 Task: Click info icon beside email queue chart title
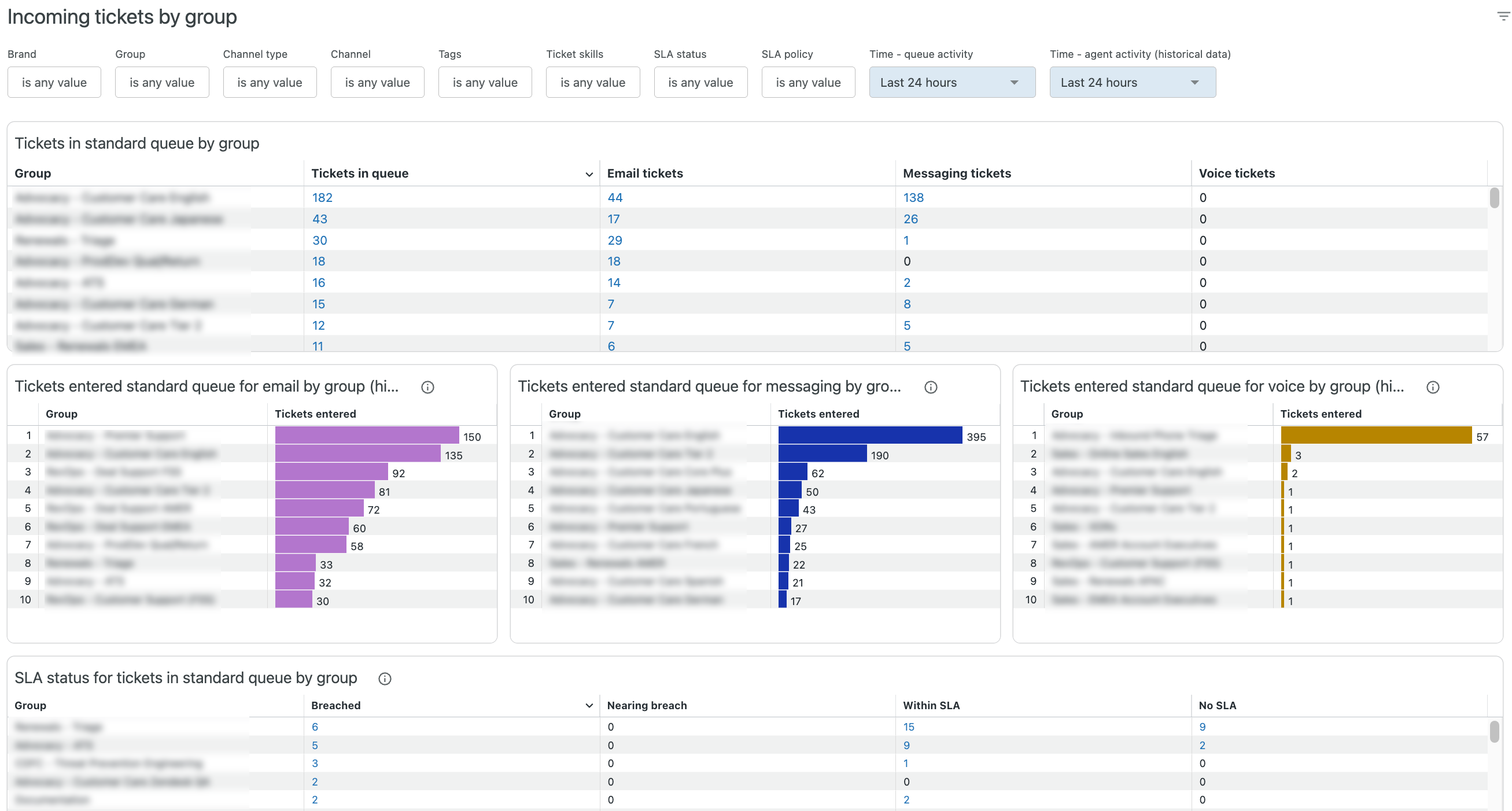[x=427, y=388]
